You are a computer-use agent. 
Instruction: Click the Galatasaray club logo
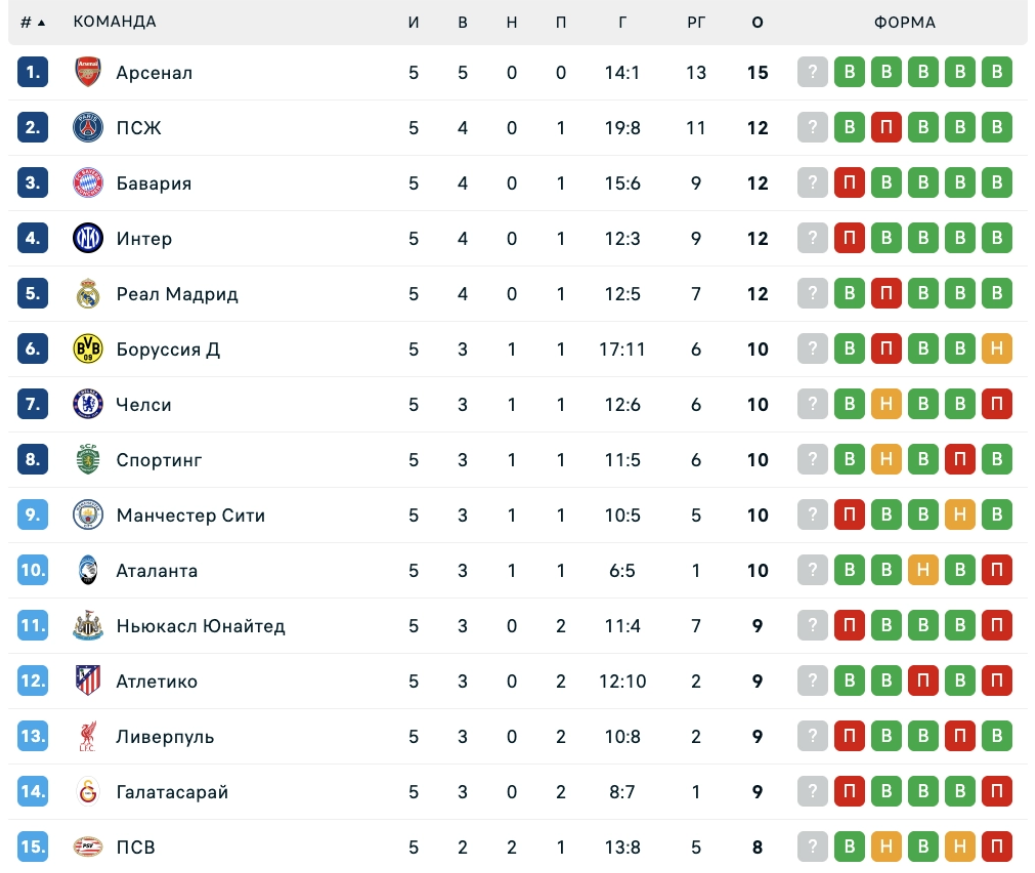tap(88, 792)
